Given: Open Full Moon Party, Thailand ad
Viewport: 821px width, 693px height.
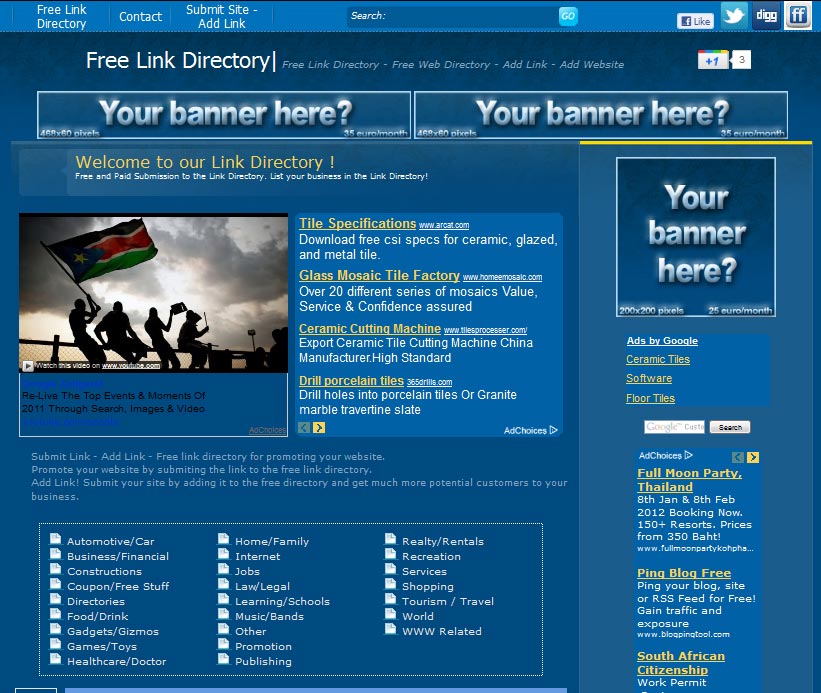Looking at the screenshot, I should point(690,479).
